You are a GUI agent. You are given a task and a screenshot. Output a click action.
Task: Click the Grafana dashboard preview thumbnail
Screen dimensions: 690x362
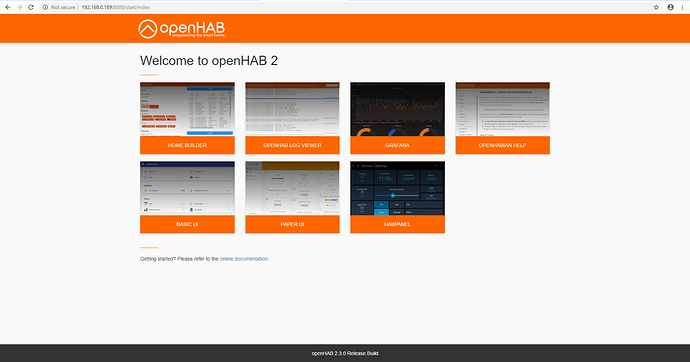pyautogui.click(x=397, y=109)
